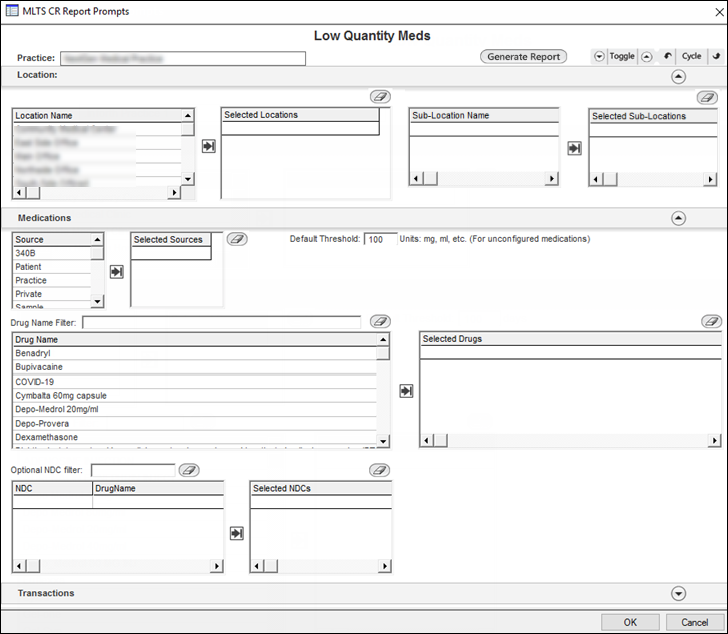728x634 pixels.
Task: Click into the Drug Name Filter box
Action: click(x=221, y=322)
